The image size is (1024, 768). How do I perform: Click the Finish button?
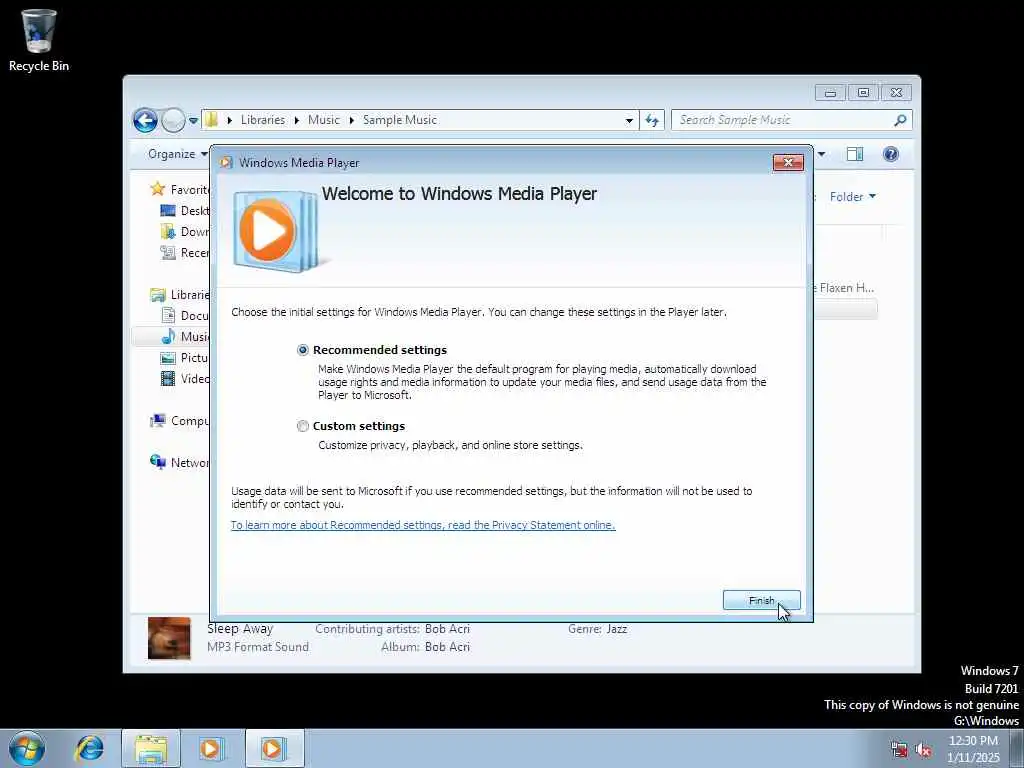pos(761,600)
